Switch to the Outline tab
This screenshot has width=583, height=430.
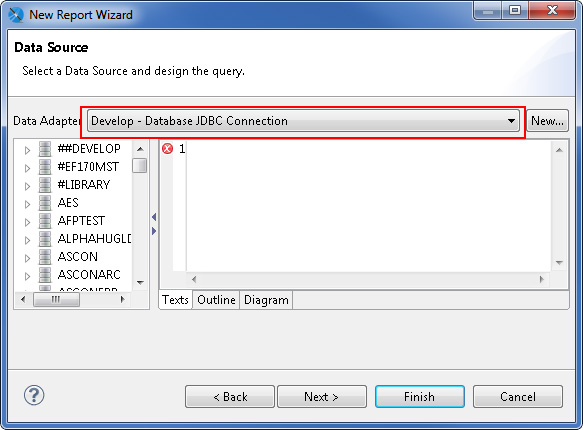[216, 300]
